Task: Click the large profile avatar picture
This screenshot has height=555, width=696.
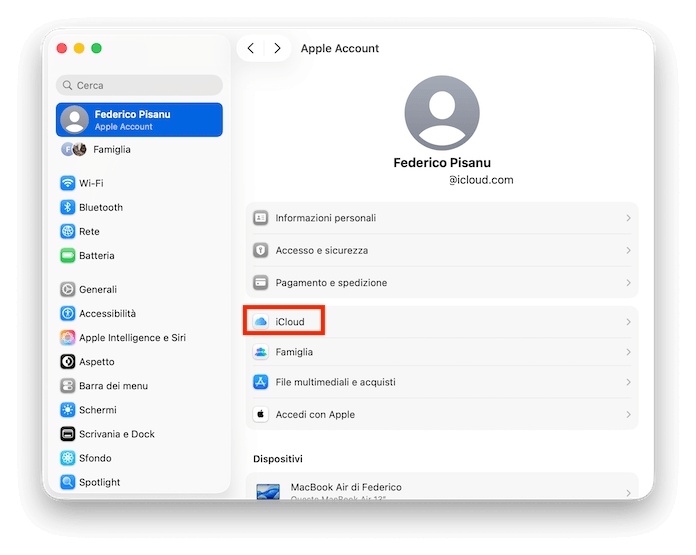Action: tap(442, 113)
